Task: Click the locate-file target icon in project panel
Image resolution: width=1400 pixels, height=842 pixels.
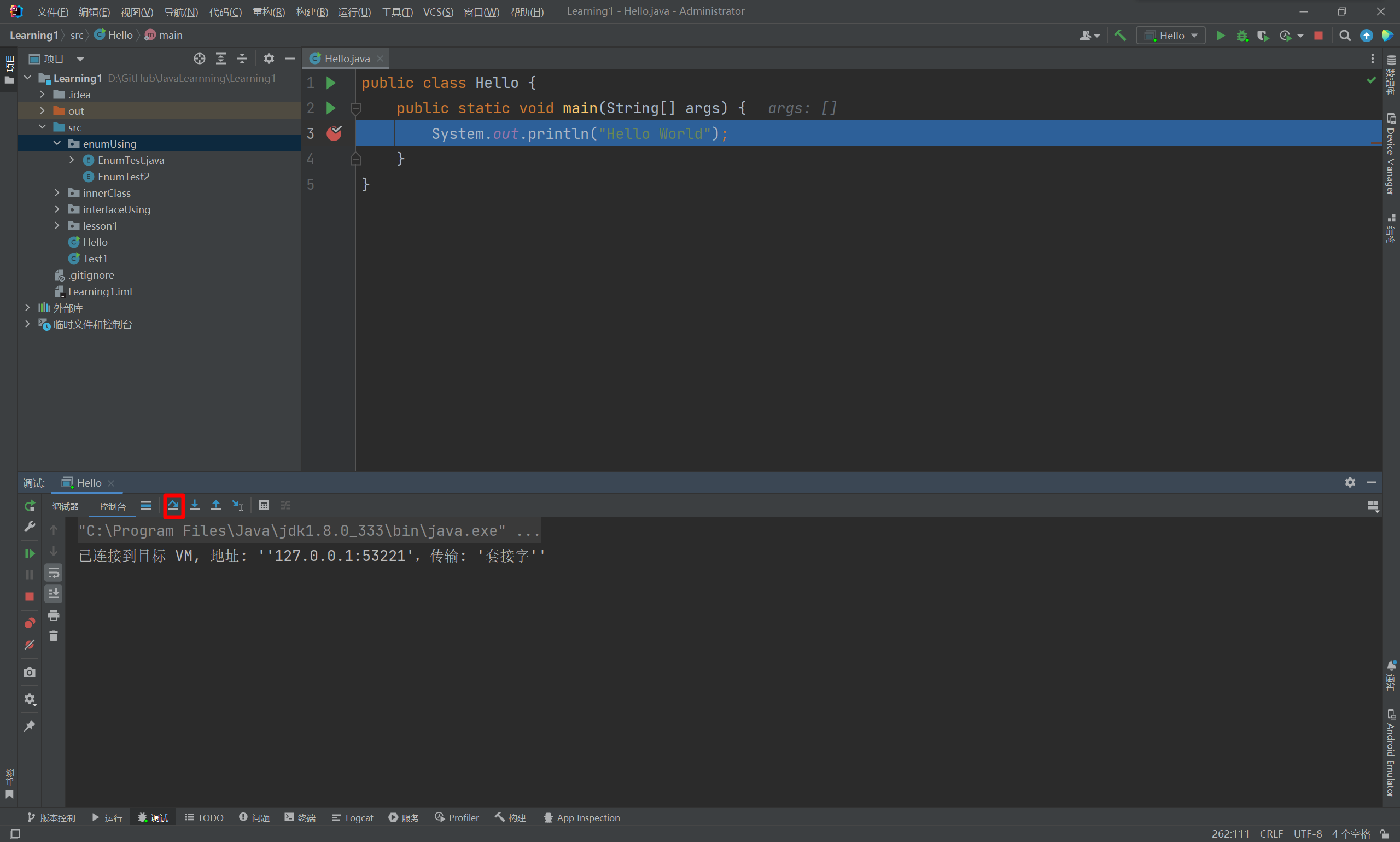Action: (199, 59)
